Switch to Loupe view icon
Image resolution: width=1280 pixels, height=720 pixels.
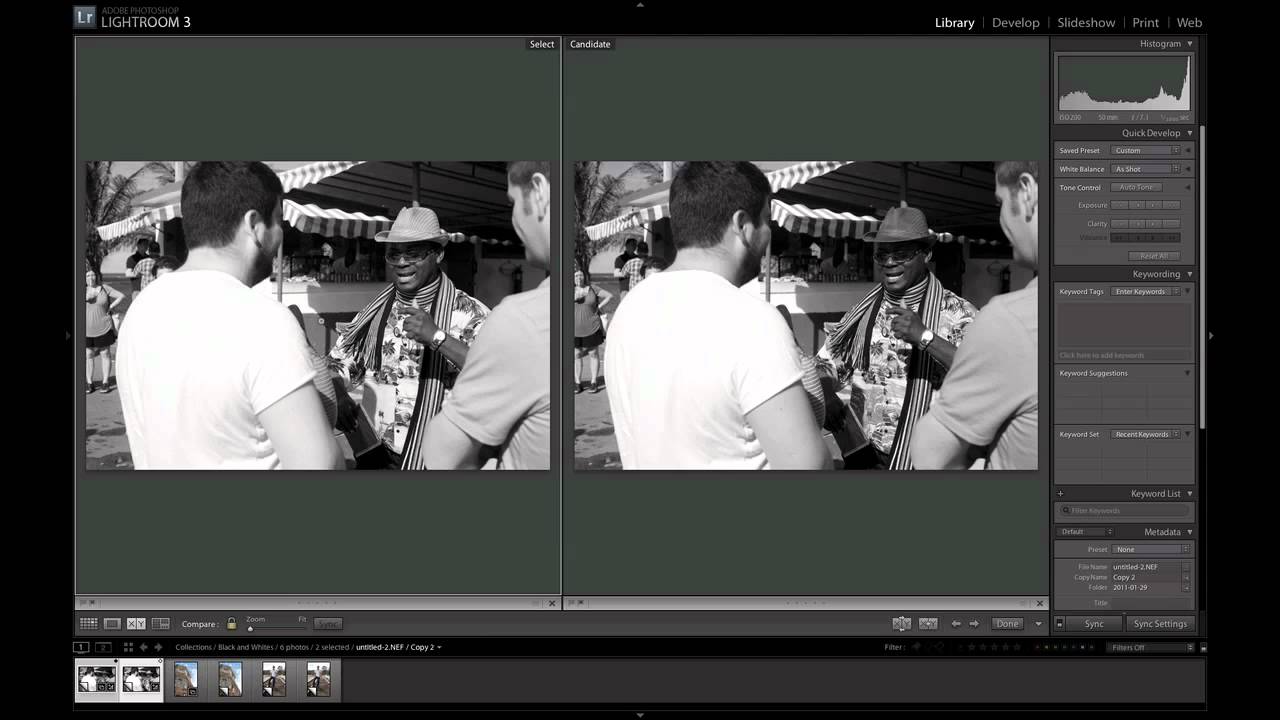(x=112, y=624)
